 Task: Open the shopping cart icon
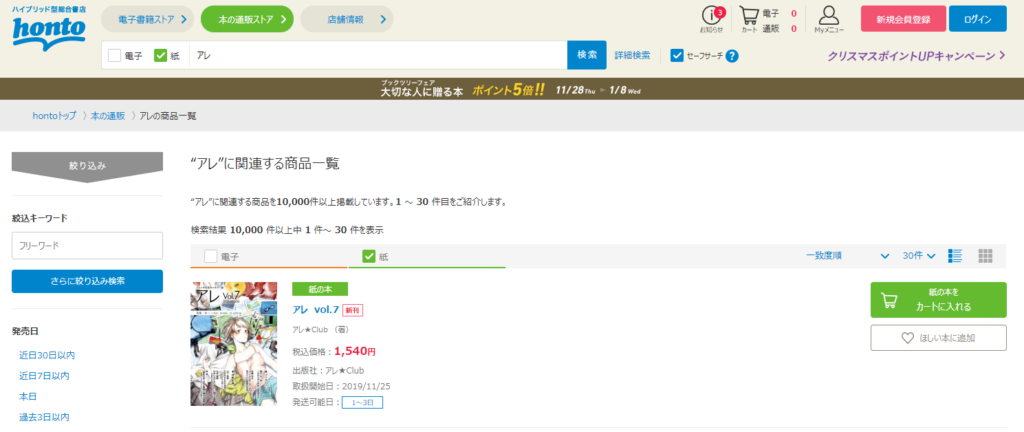pyautogui.click(x=749, y=18)
